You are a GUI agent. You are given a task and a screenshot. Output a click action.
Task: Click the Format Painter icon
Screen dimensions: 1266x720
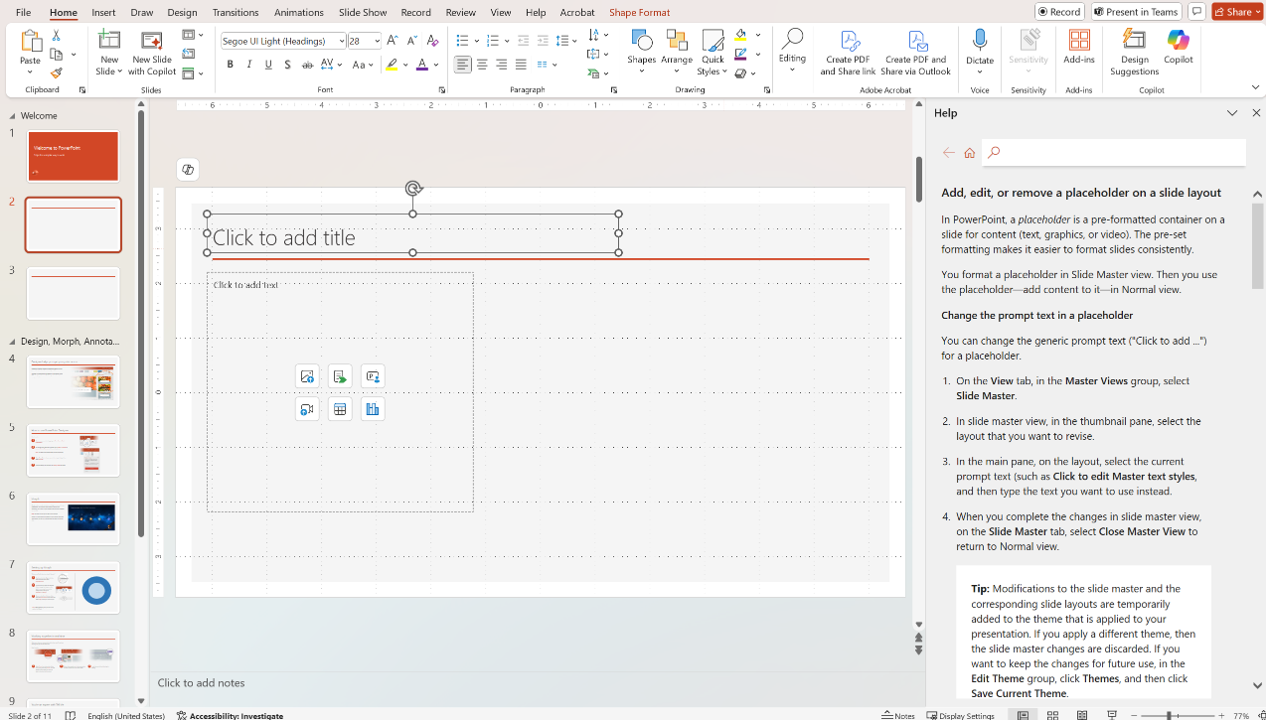[x=56, y=73]
